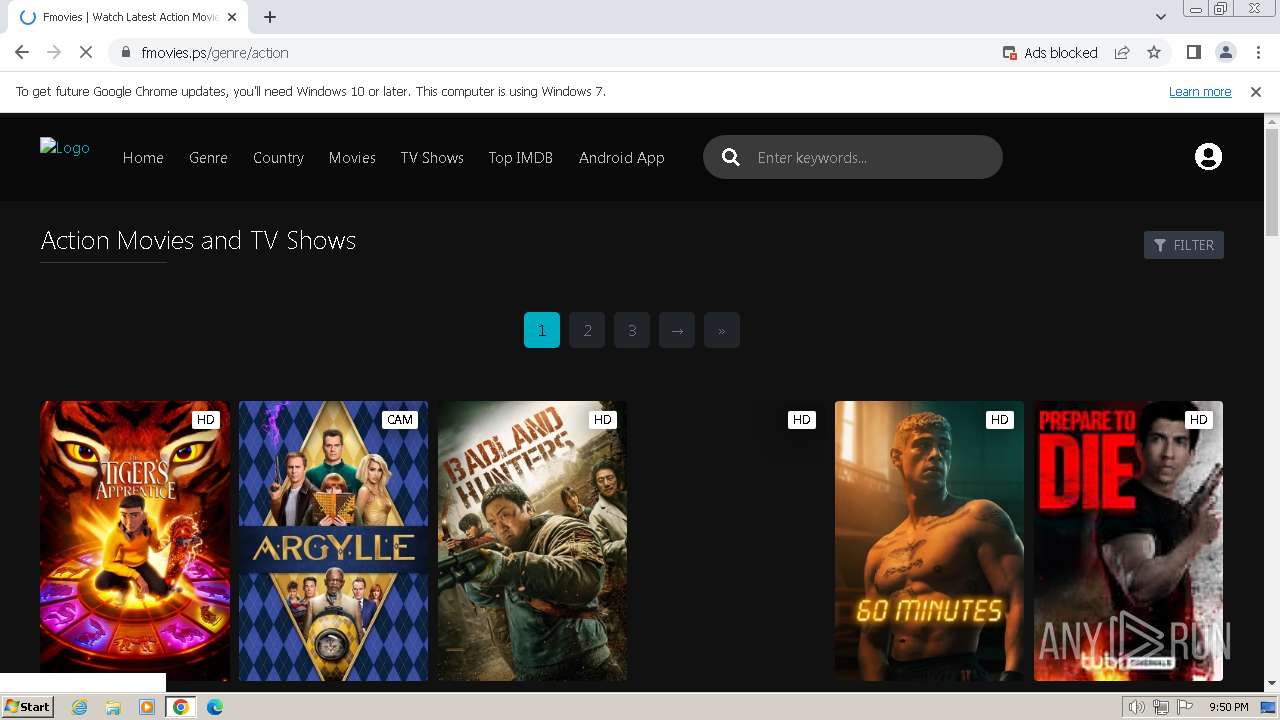Click the padlock site info icon
1280x720 pixels.
125,53
